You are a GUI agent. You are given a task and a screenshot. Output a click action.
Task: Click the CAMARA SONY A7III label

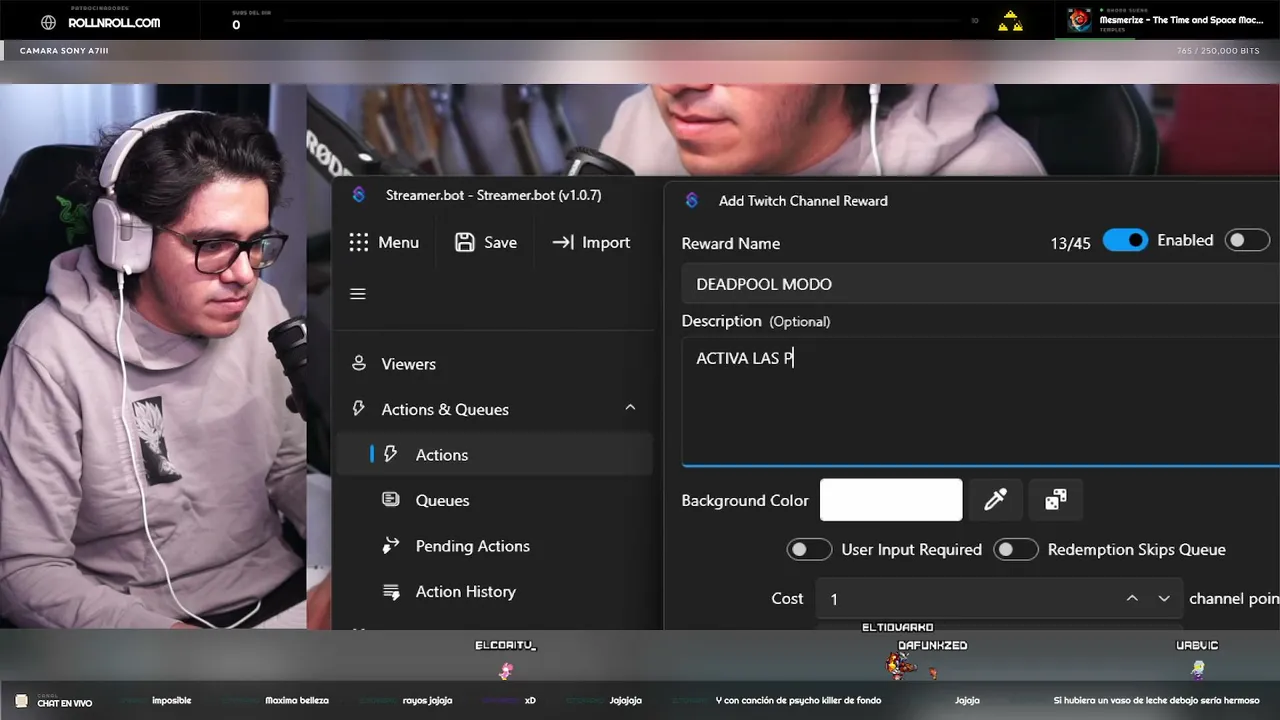coord(64,51)
